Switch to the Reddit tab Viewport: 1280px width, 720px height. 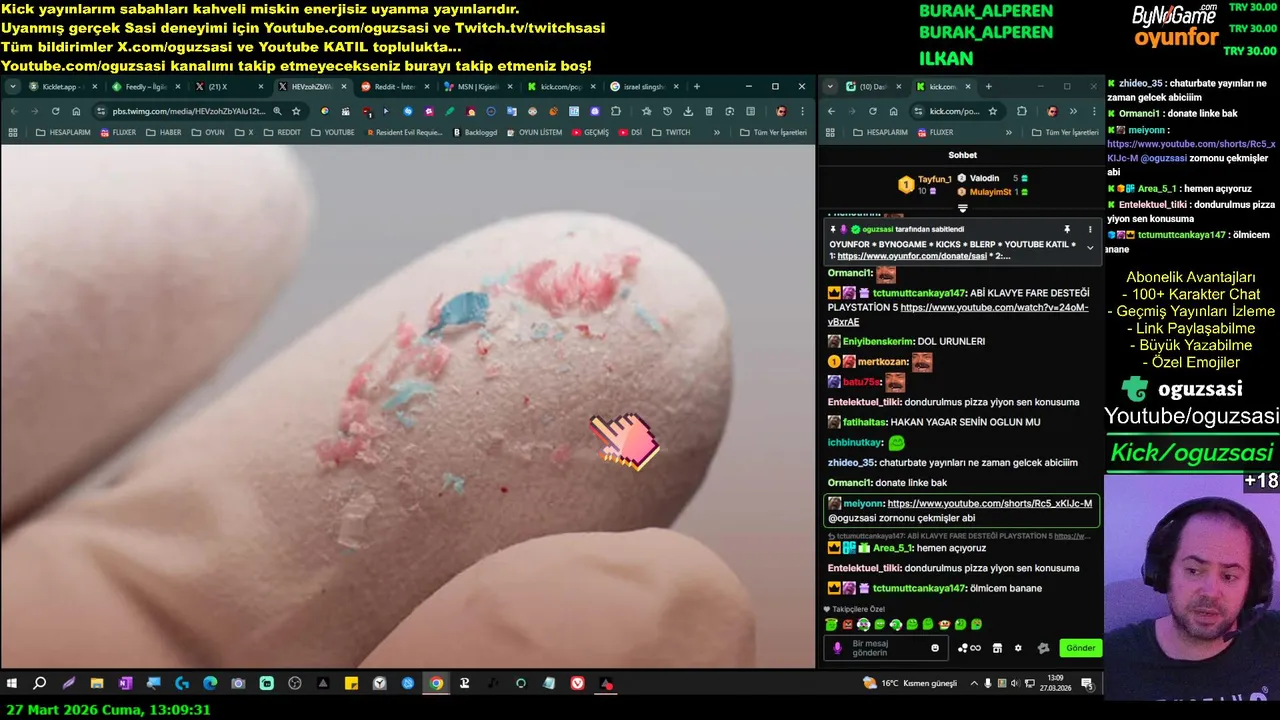[394, 87]
